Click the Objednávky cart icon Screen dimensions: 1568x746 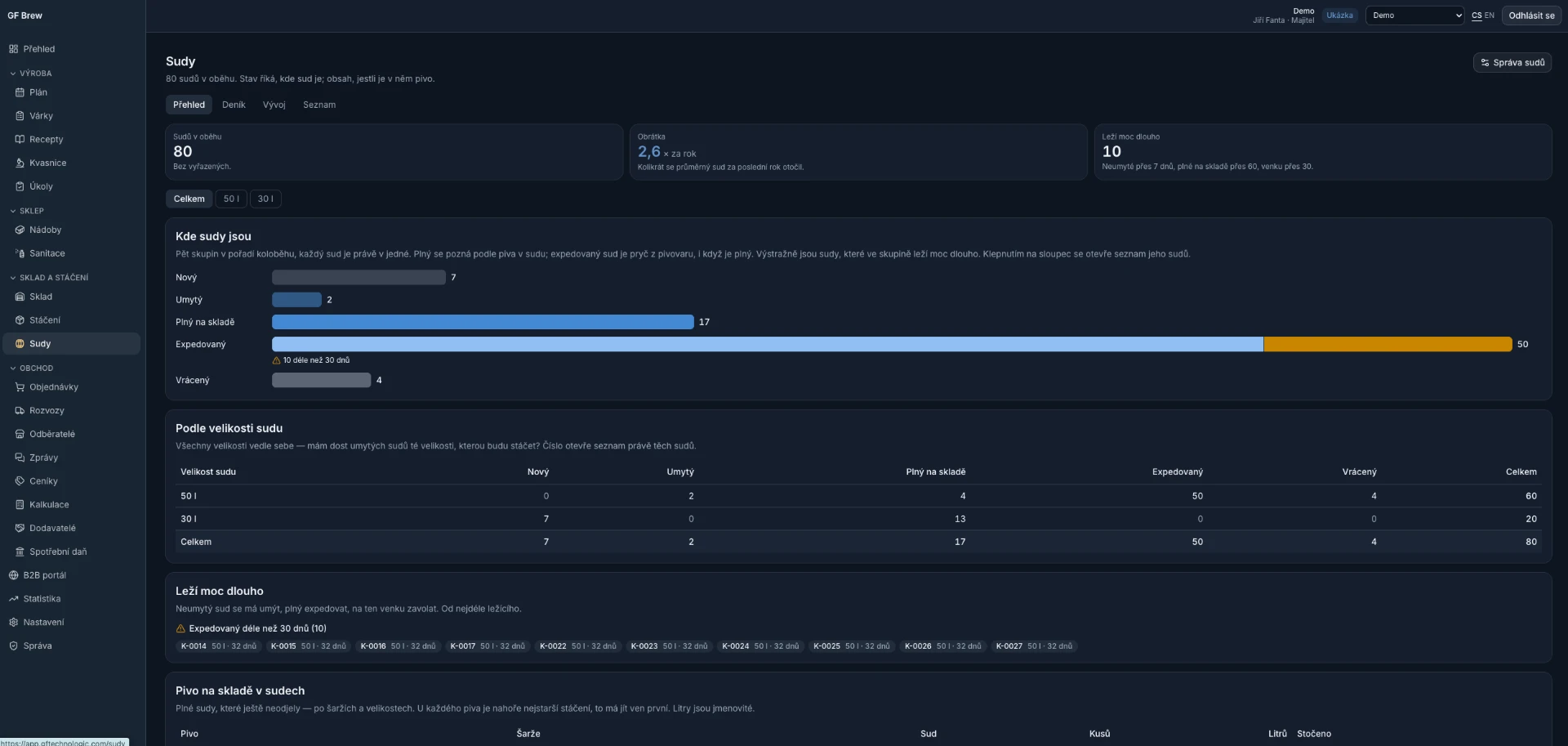(20, 387)
